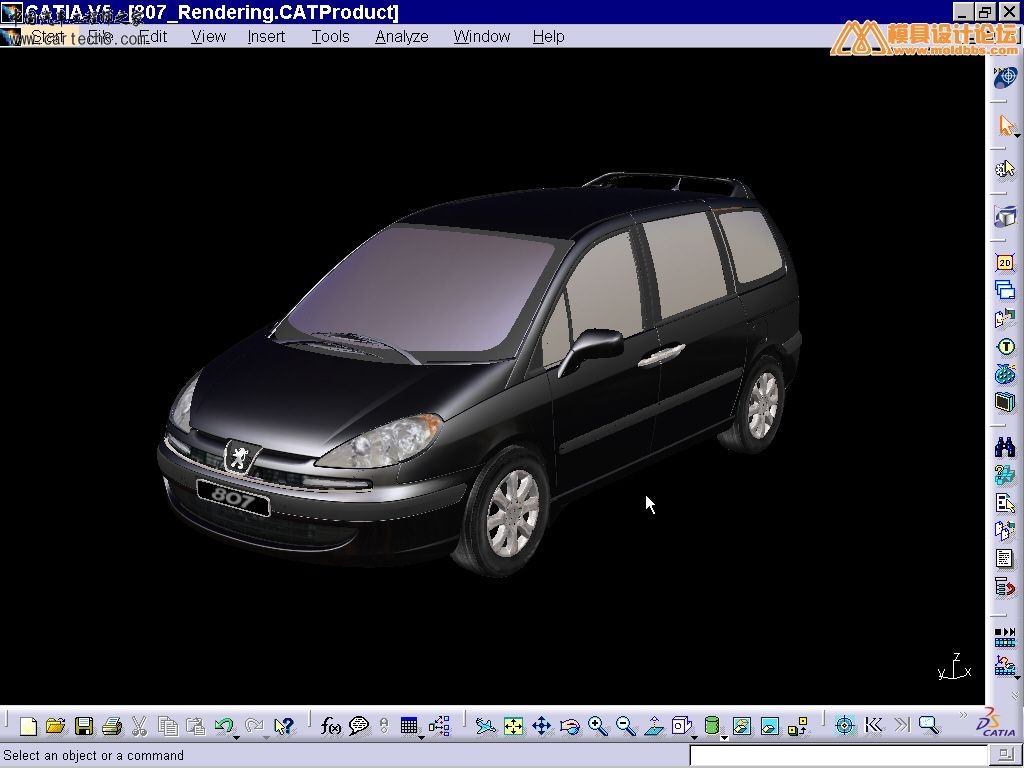Click the tree structure icon in bottom toolbar
Image resolution: width=1024 pixels, height=768 pixels.
440,726
